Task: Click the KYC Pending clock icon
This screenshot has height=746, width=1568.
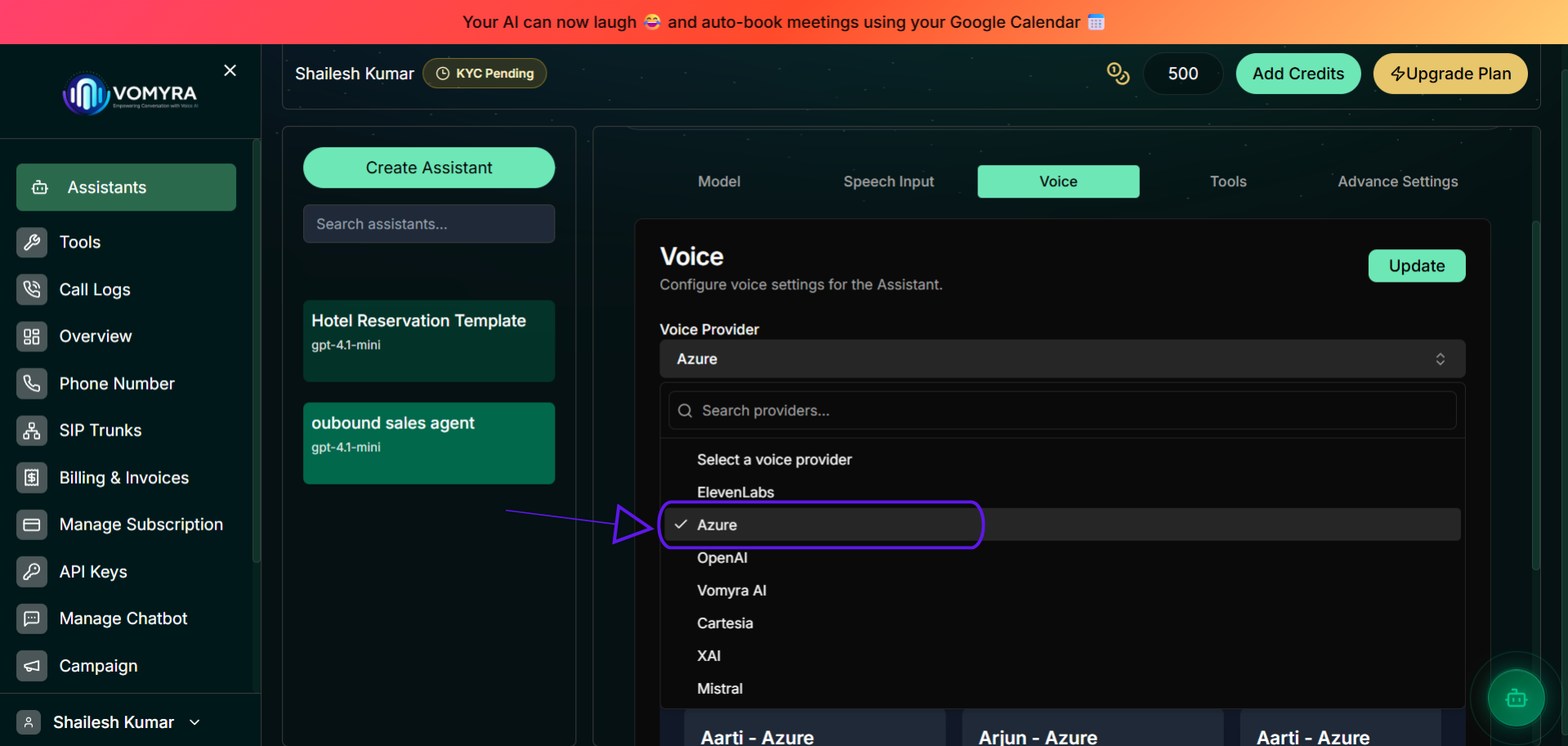Action: tap(443, 74)
